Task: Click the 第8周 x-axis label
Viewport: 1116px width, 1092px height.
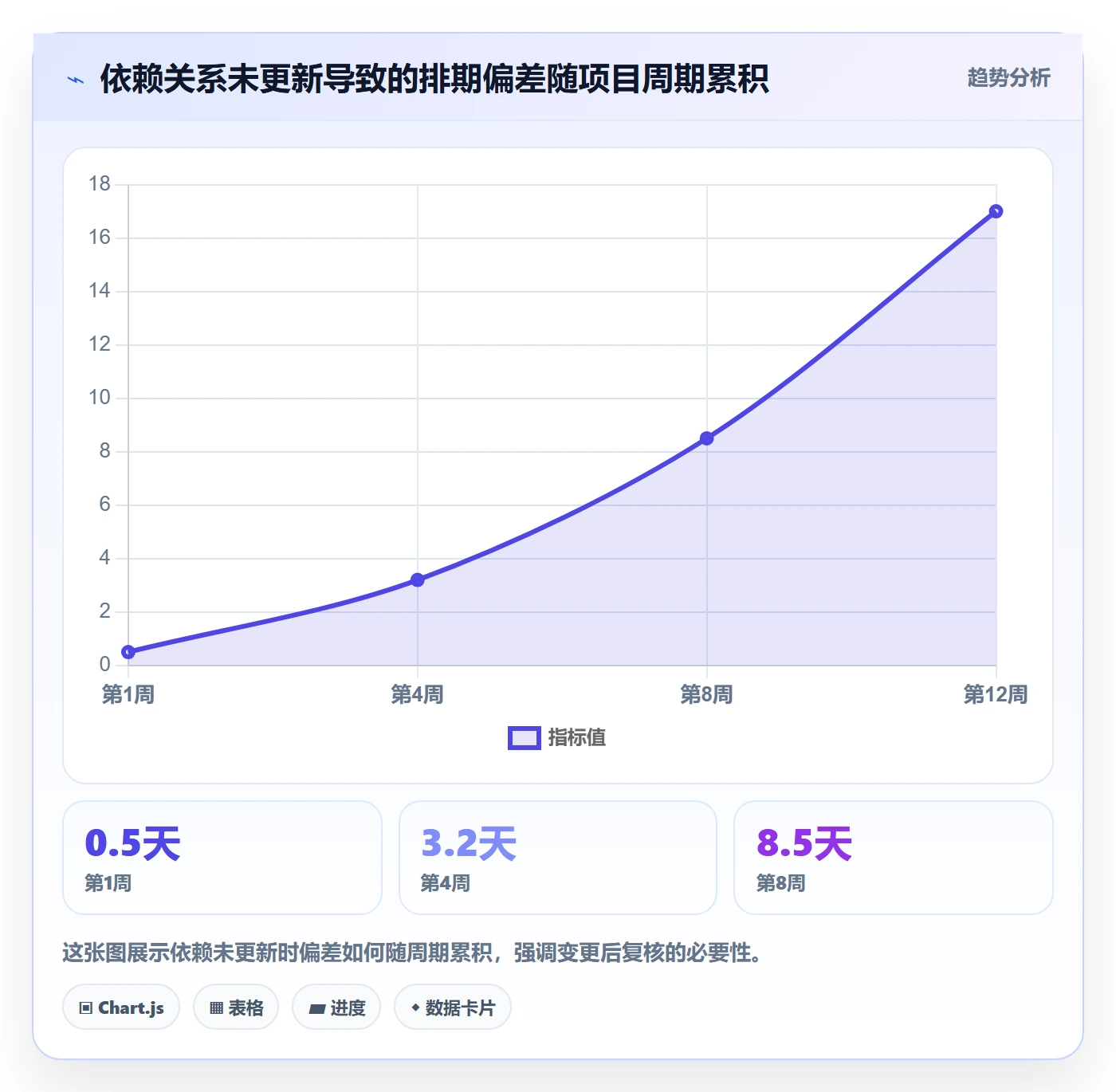Action: pyautogui.click(x=707, y=695)
